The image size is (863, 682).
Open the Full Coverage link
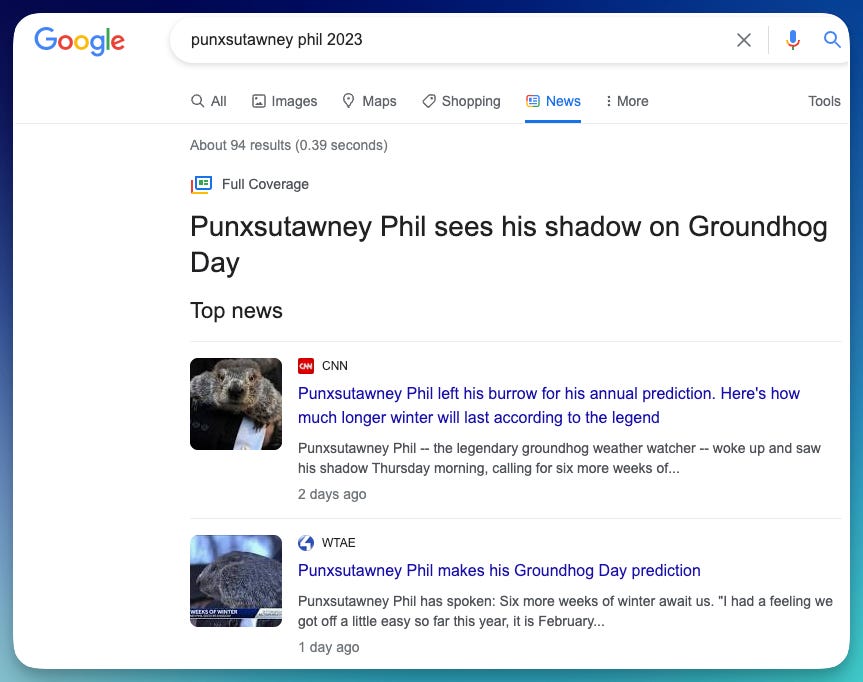265,184
